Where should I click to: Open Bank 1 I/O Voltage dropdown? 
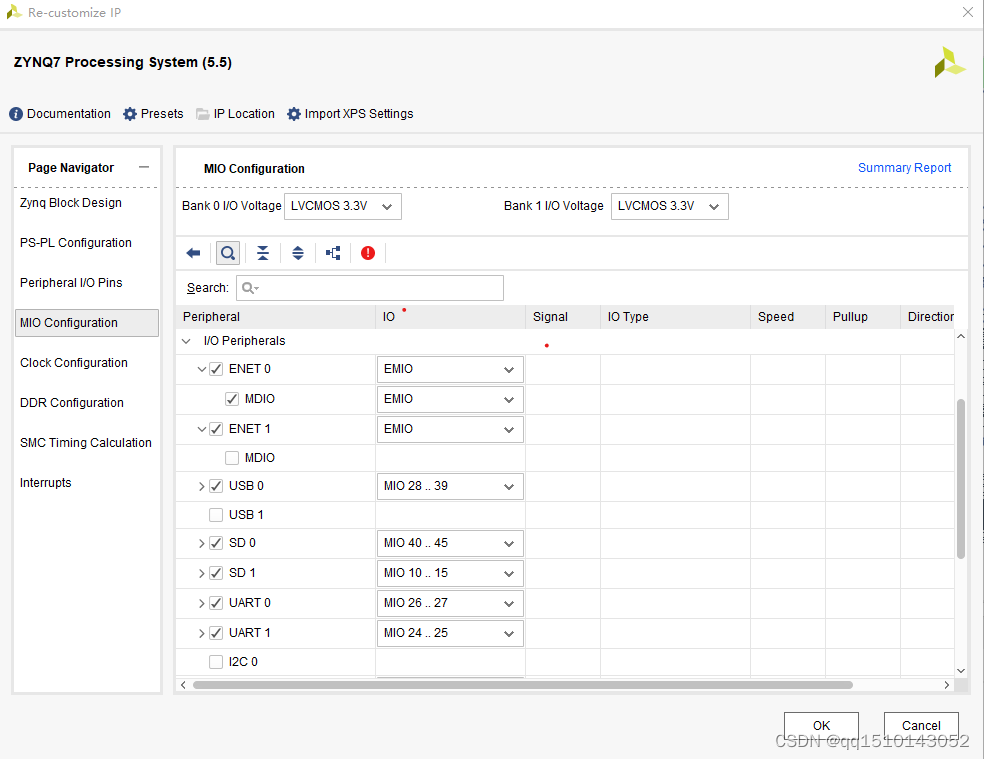(x=670, y=207)
